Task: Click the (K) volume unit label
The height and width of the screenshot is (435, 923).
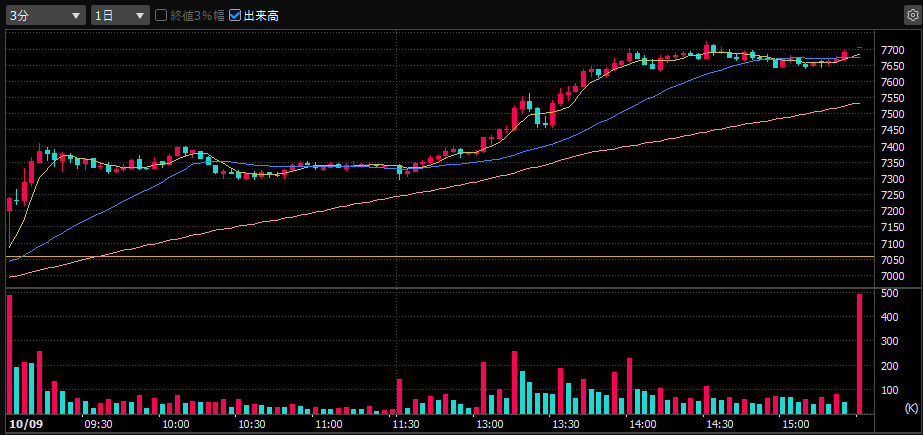Action: (910, 409)
